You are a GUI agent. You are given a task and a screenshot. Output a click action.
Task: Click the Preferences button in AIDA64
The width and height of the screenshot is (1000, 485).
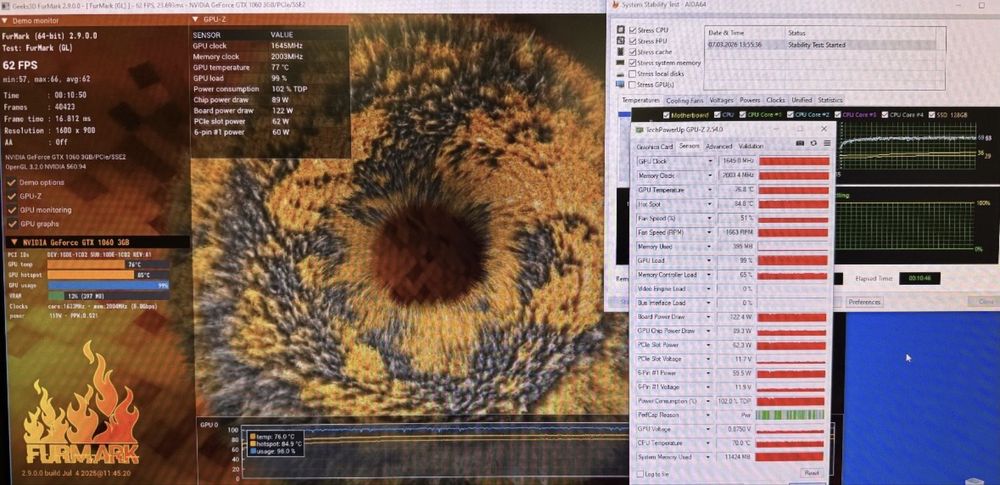click(x=864, y=302)
